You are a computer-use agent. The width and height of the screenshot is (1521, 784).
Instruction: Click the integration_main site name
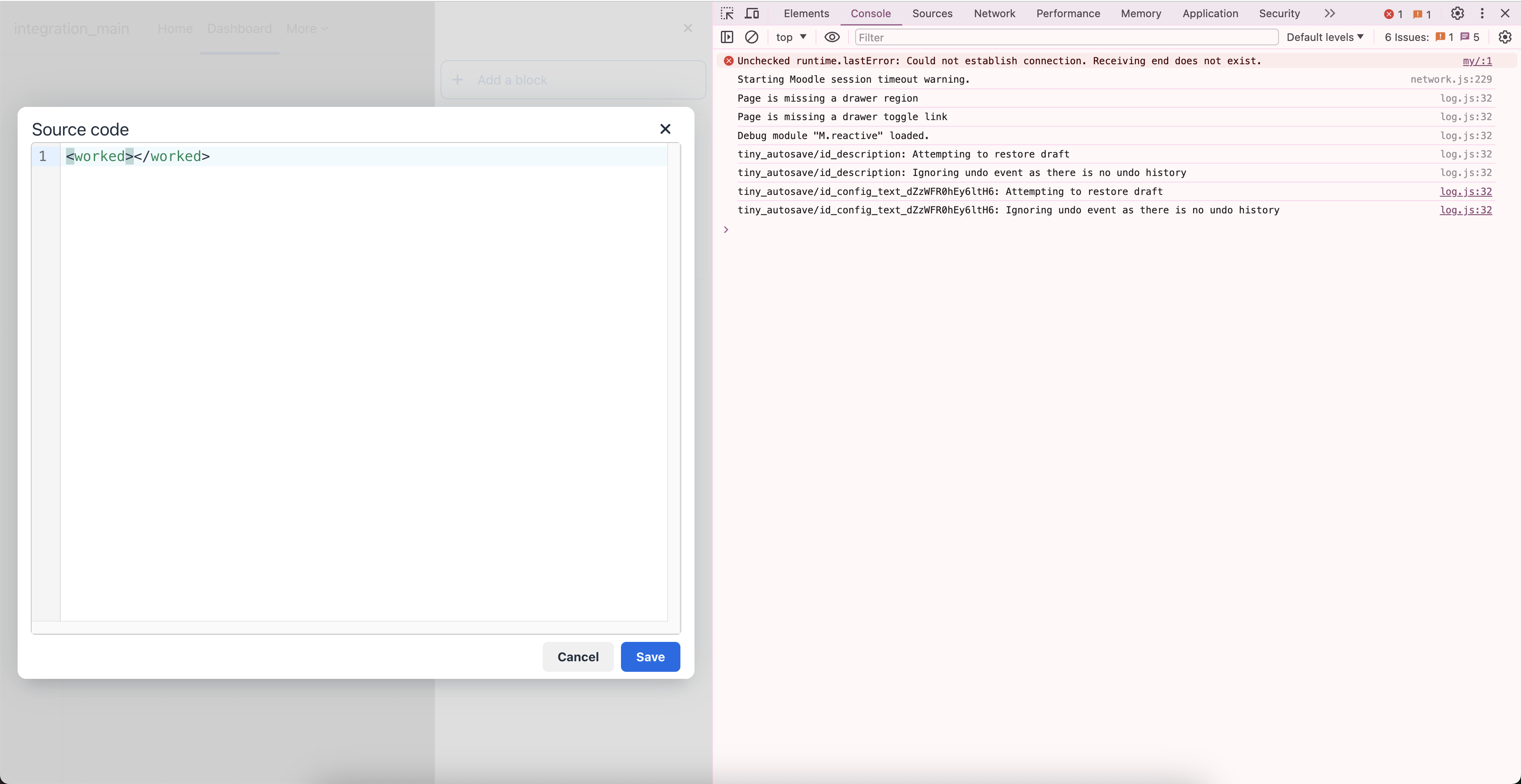tap(71, 28)
